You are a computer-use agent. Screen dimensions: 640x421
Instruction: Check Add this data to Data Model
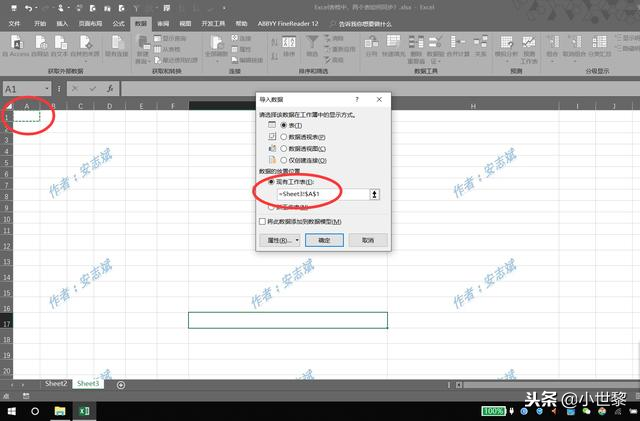pyautogui.click(x=262, y=221)
